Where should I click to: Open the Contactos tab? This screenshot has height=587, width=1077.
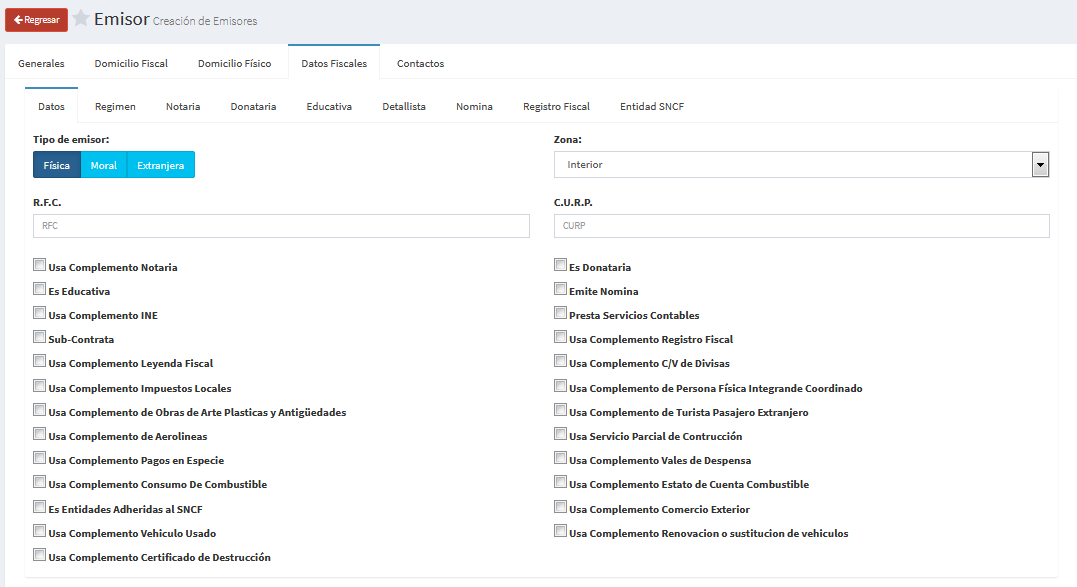point(420,63)
